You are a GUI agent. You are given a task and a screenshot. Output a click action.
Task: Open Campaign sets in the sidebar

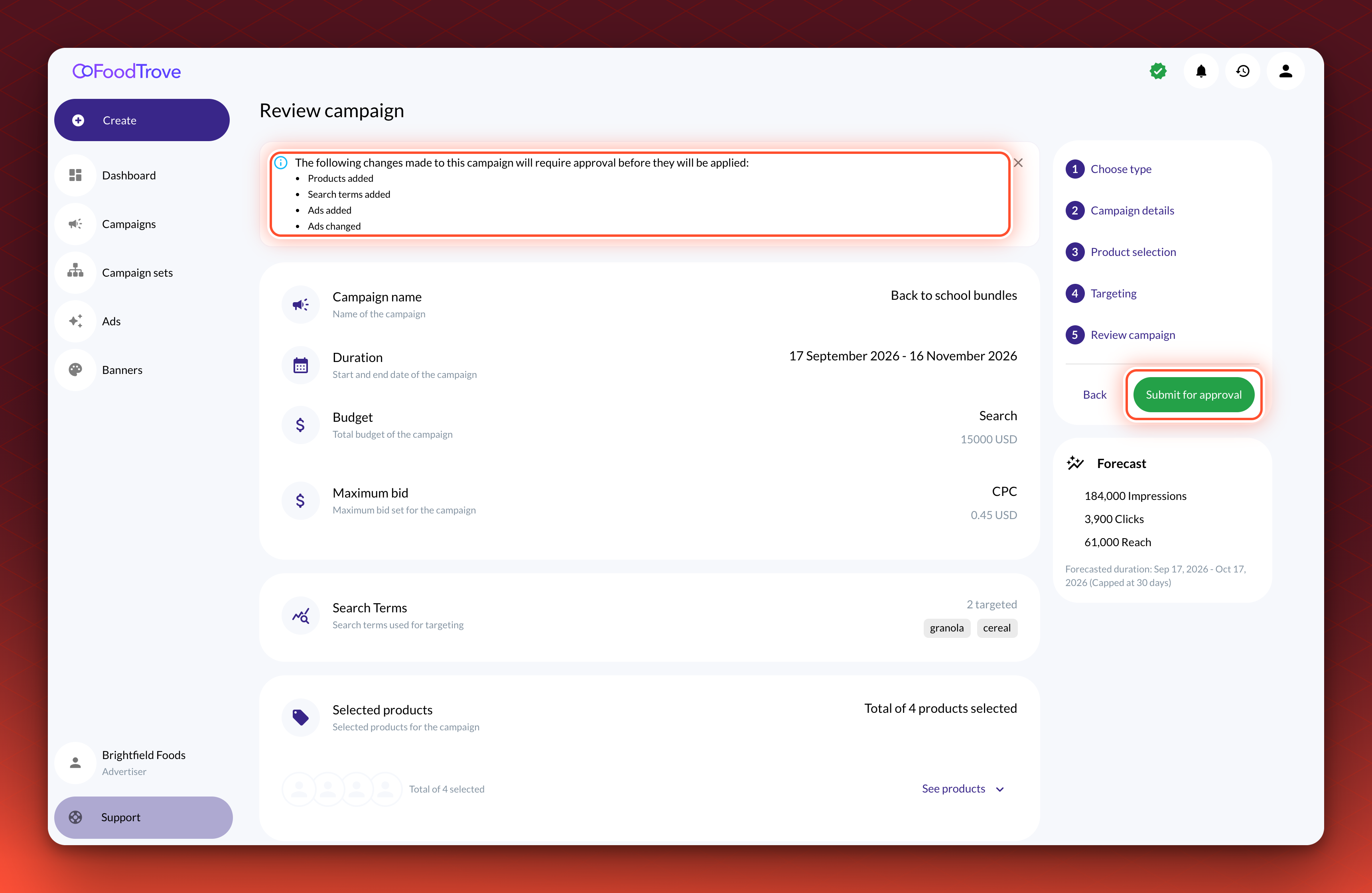(142, 273)
